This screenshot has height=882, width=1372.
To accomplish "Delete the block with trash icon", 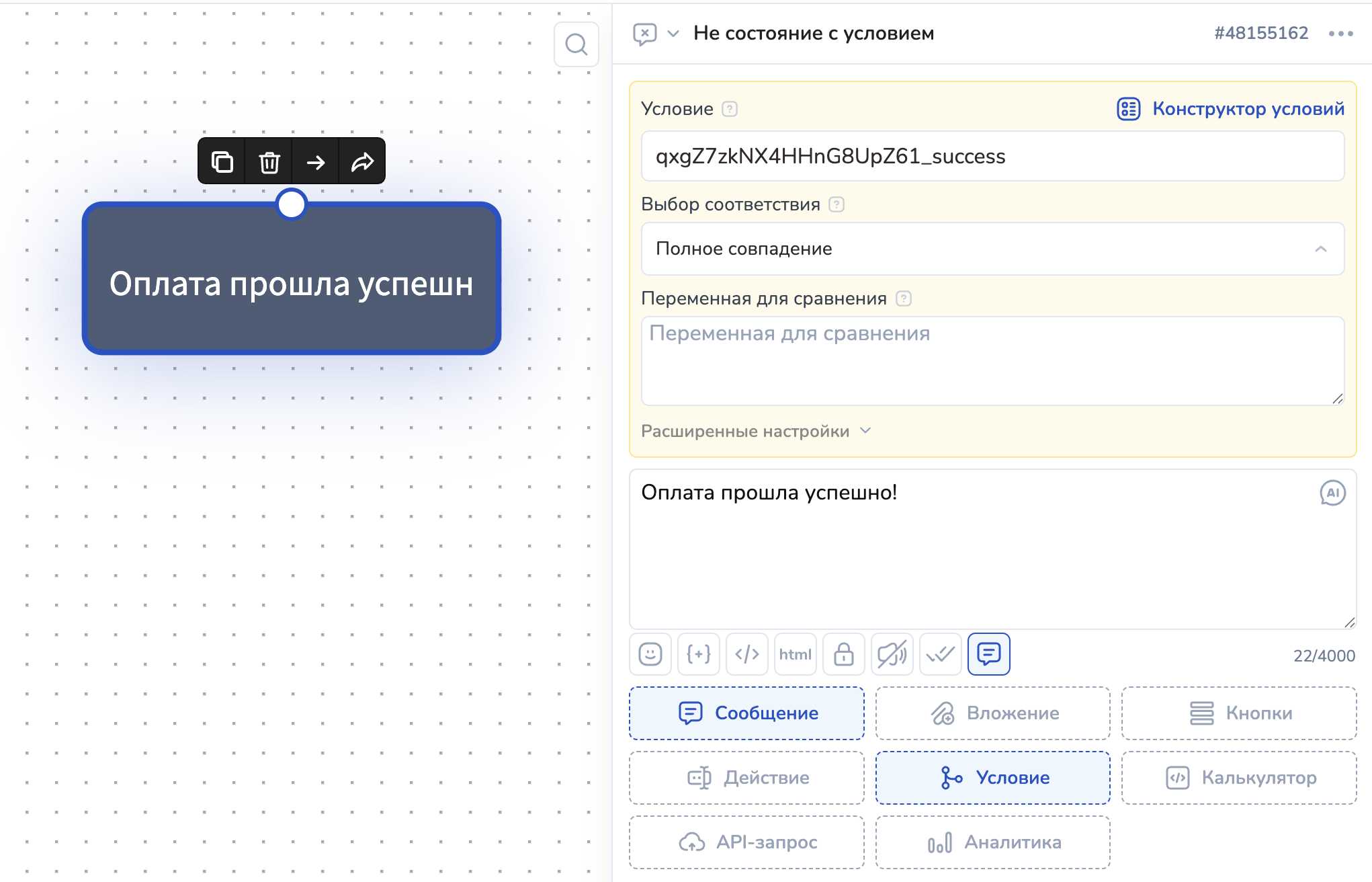I will (269, 162).
